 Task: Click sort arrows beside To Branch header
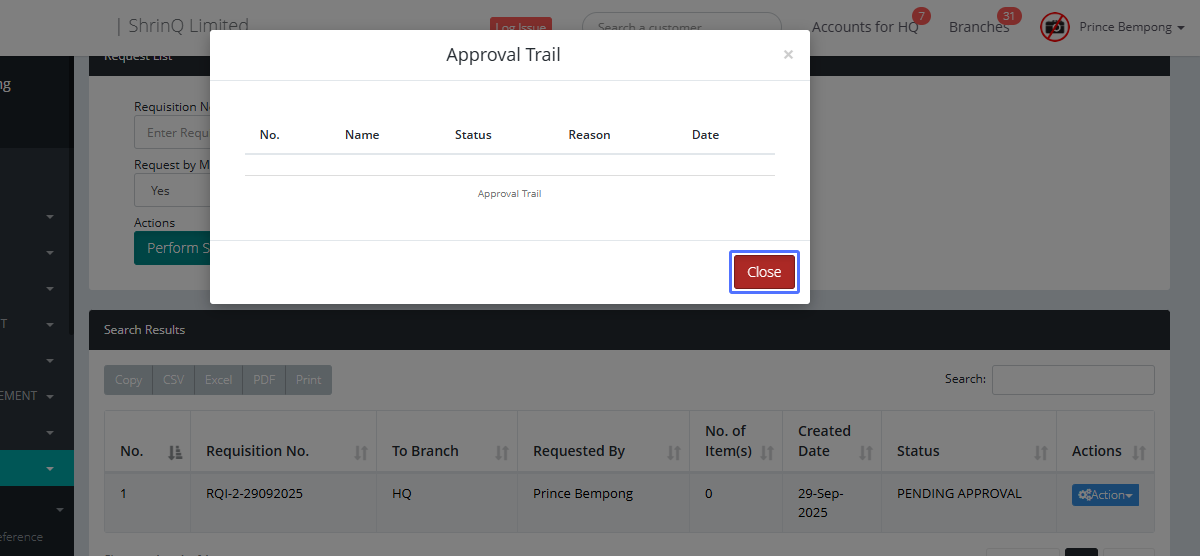[502, 452]
